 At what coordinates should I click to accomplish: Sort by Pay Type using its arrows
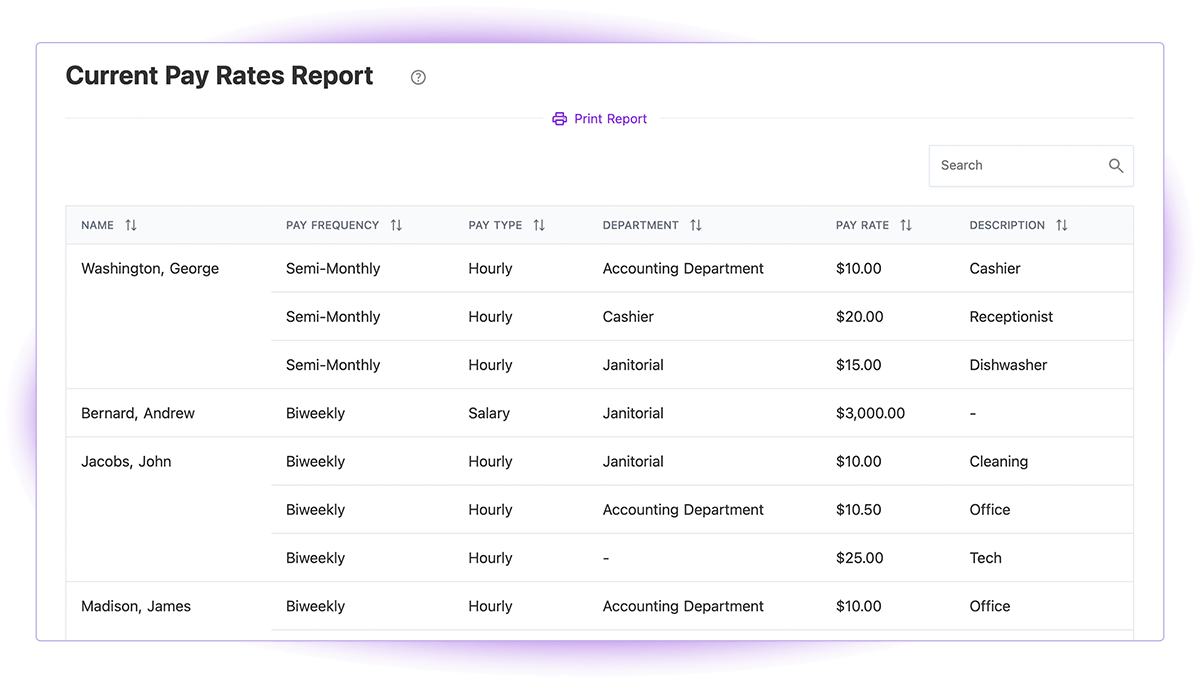point(539,225)
